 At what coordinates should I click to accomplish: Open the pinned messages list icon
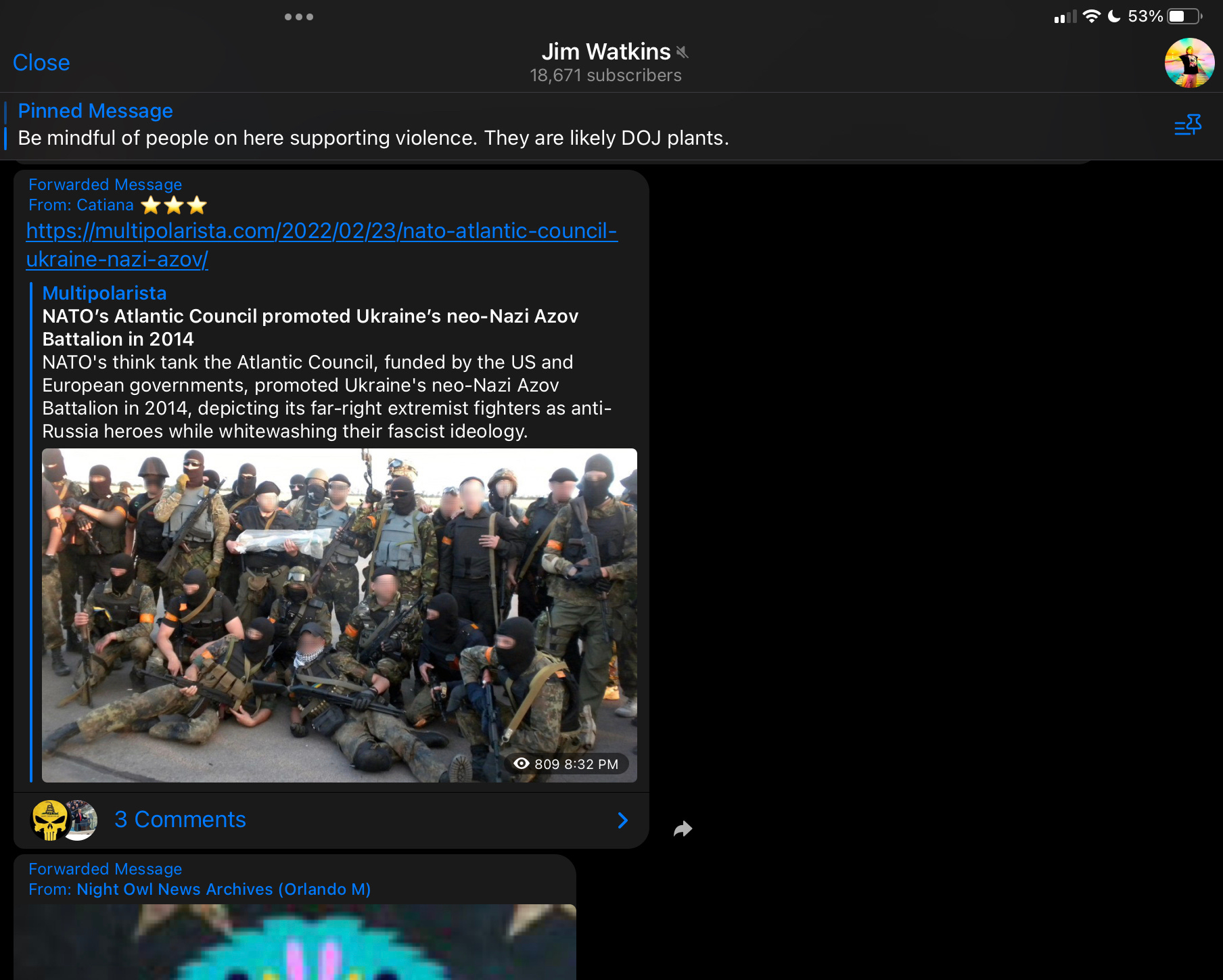click(x=1188, y=125)
